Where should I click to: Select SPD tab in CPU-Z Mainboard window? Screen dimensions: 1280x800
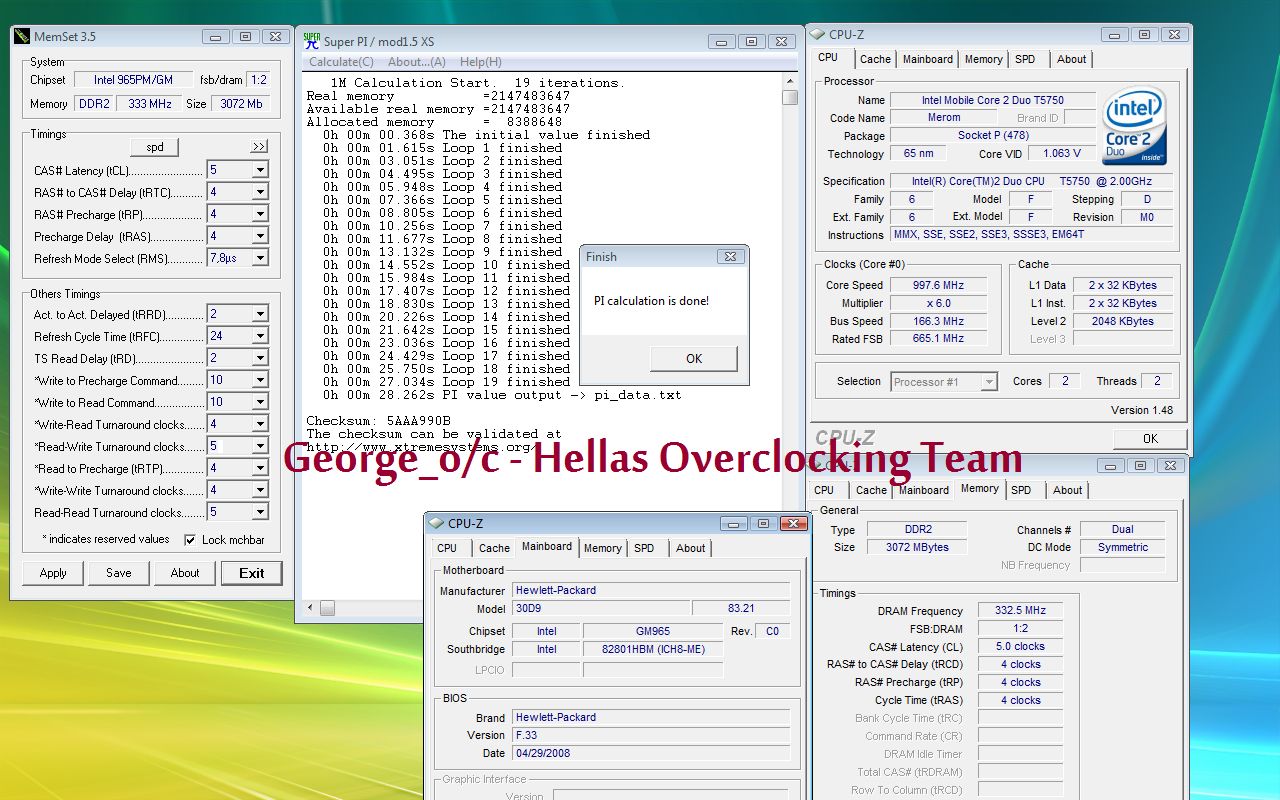coord(644,548)
